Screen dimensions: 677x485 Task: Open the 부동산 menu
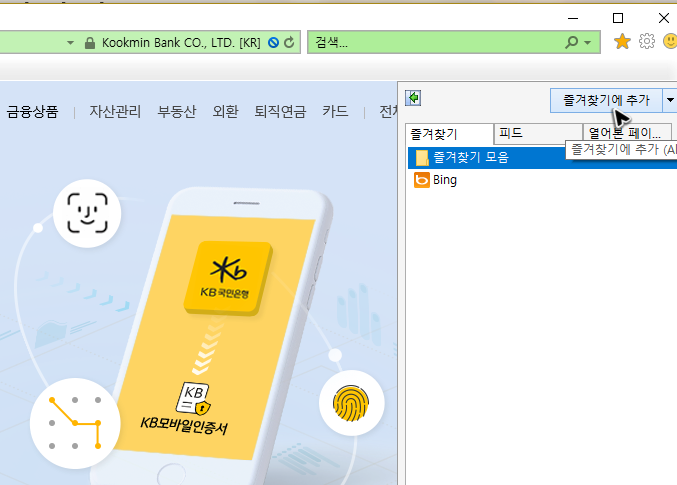click(x=177, y=112)
